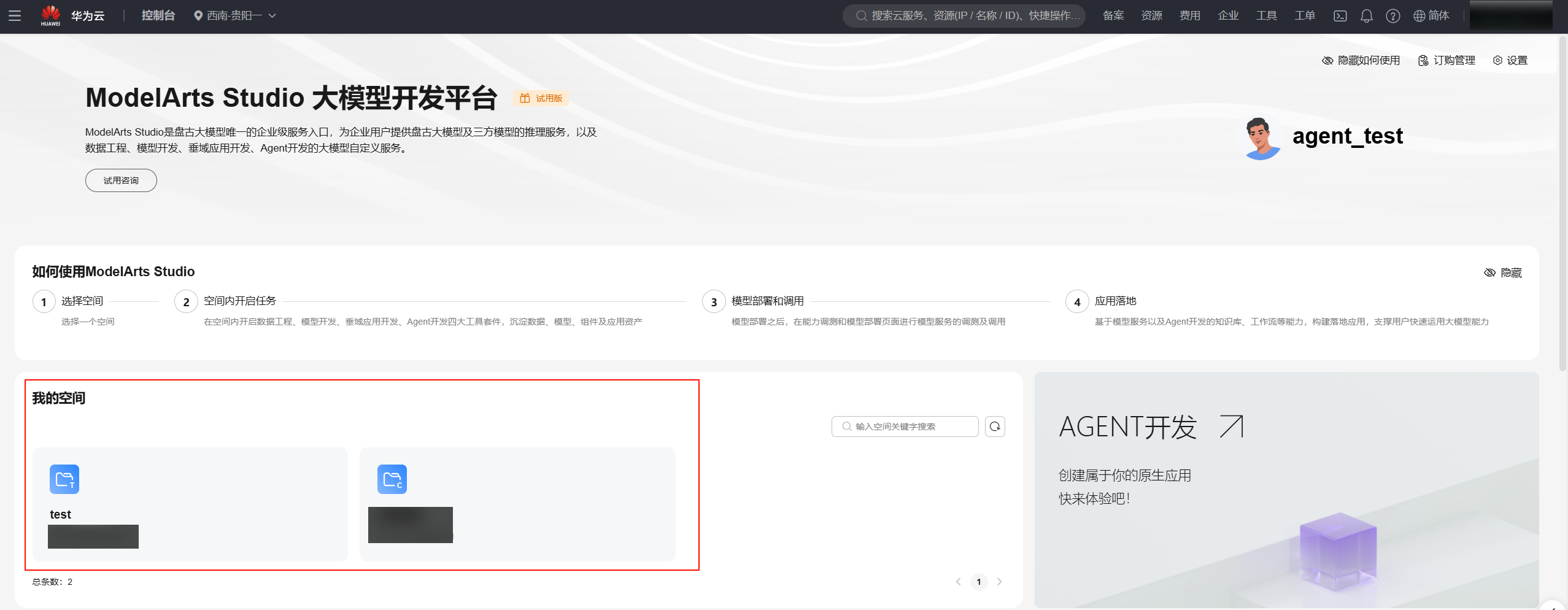Screen dimensions: 1568x610
Task: Select page 1 in pagination
Action: pos(979,582)
